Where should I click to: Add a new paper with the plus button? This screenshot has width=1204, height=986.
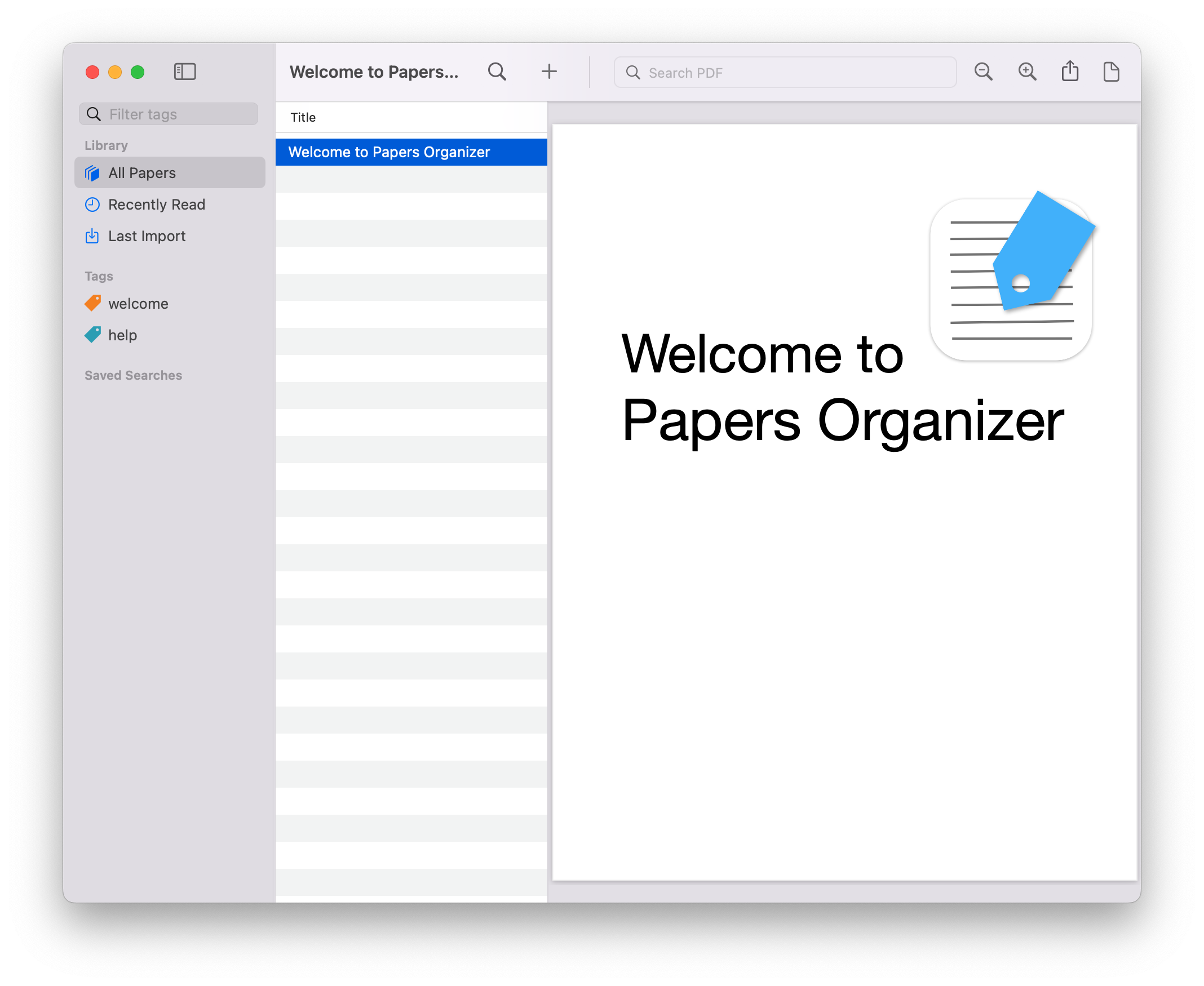(x=549, y=72)
